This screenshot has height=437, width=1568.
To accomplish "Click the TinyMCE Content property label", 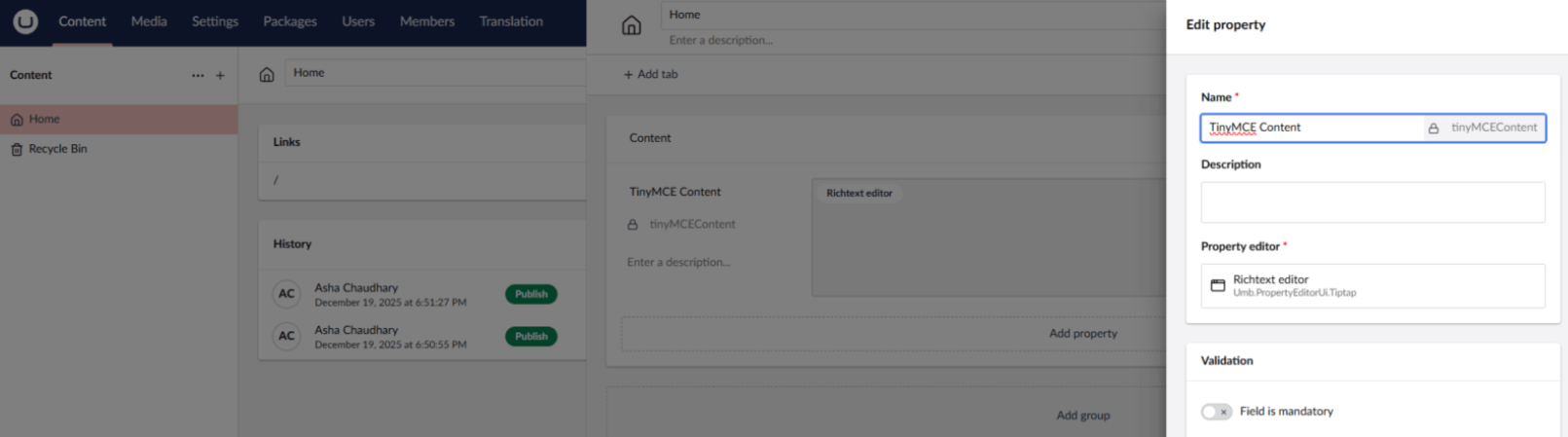I will coord(675,192).
